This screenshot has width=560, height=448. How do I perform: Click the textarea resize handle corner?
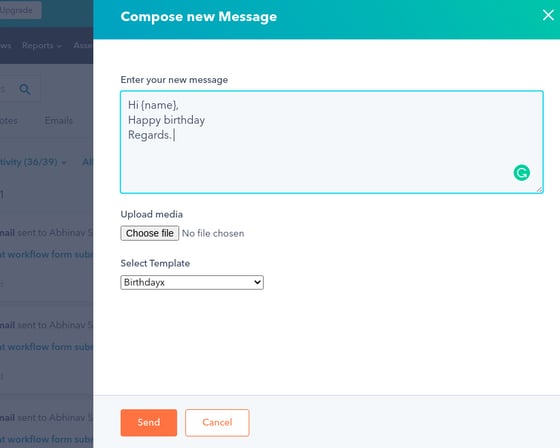point(539,189)
